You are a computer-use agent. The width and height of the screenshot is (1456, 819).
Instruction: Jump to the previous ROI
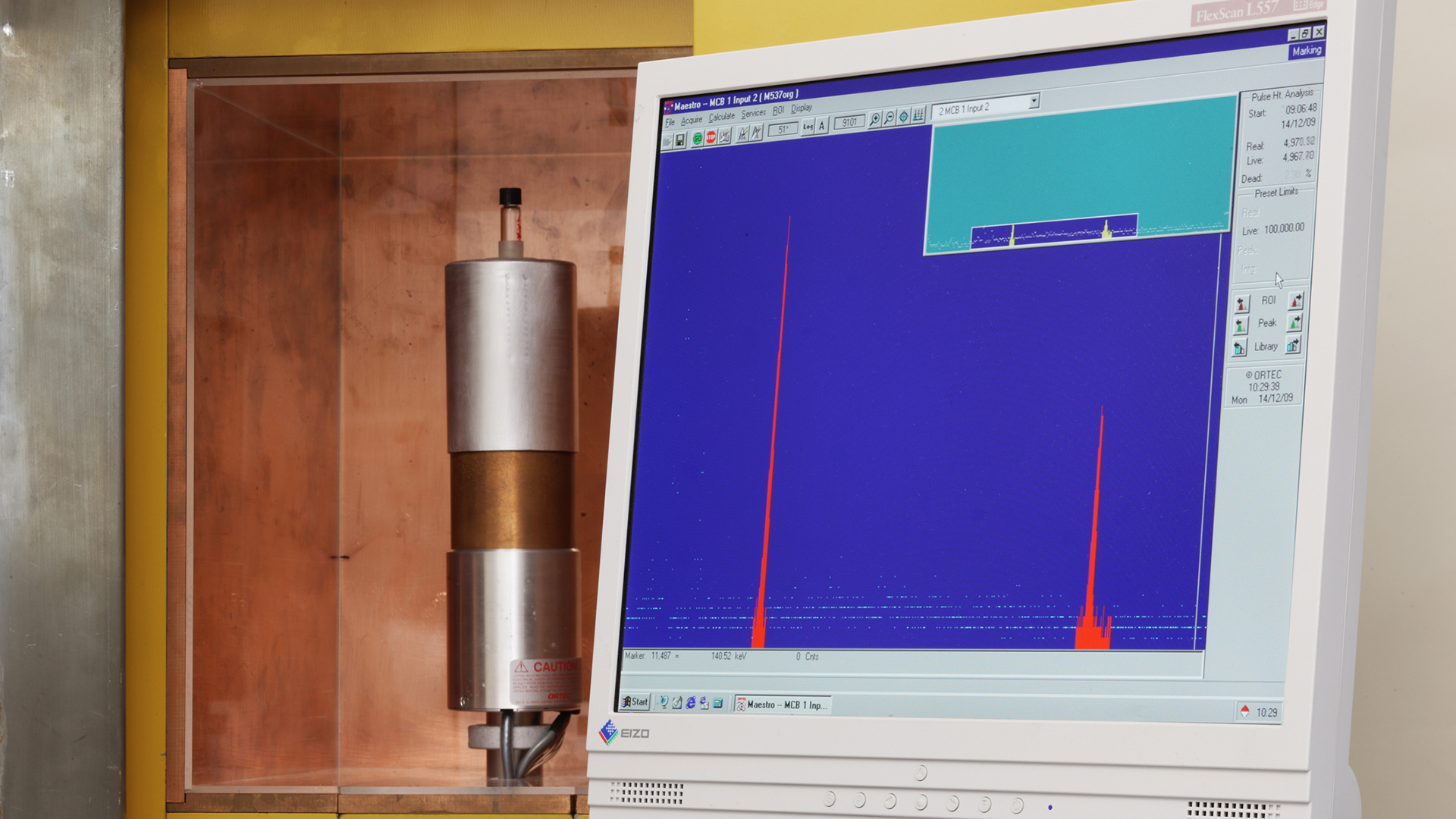(1241, 305)
